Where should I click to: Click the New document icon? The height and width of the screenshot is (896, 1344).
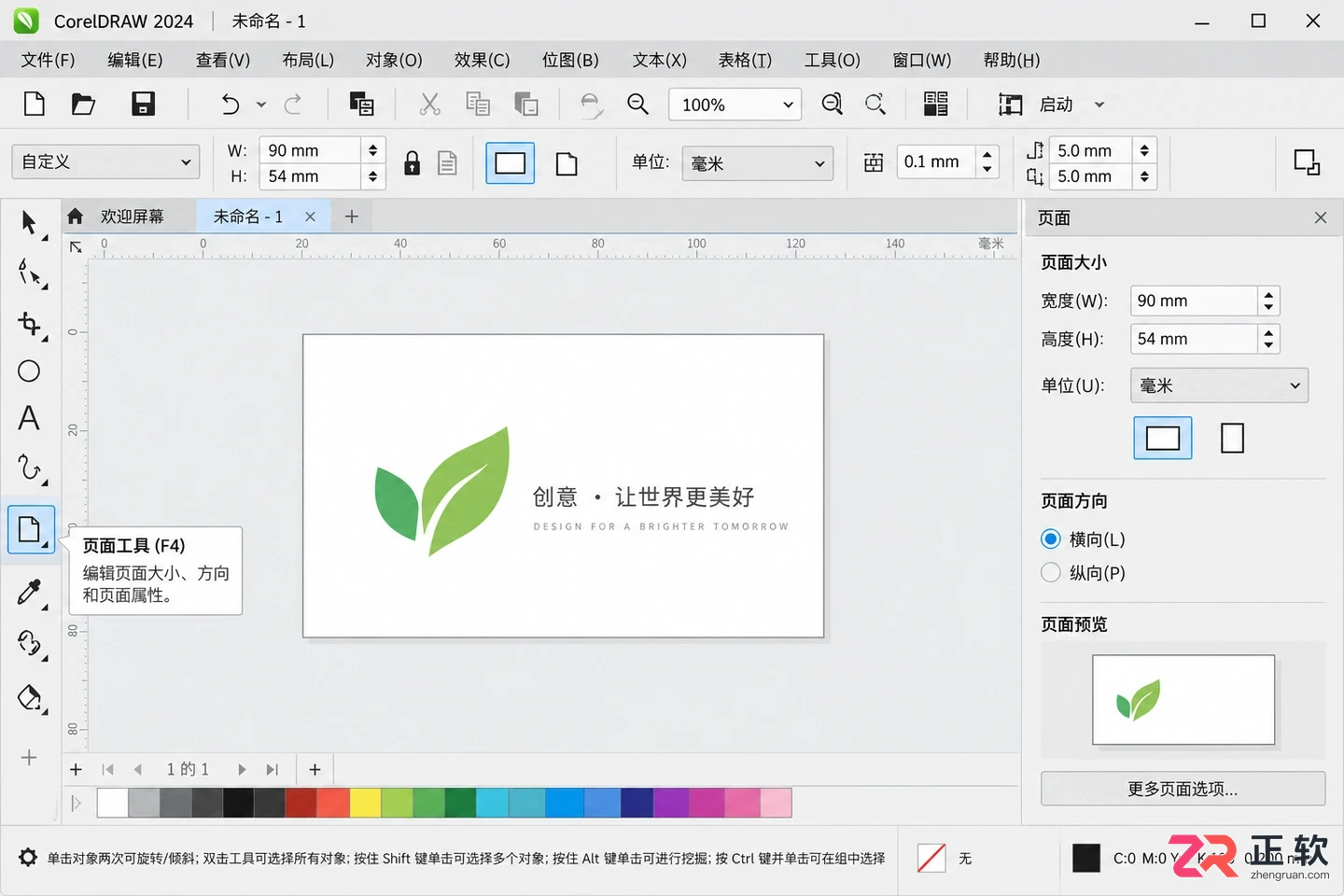(35, 104)
